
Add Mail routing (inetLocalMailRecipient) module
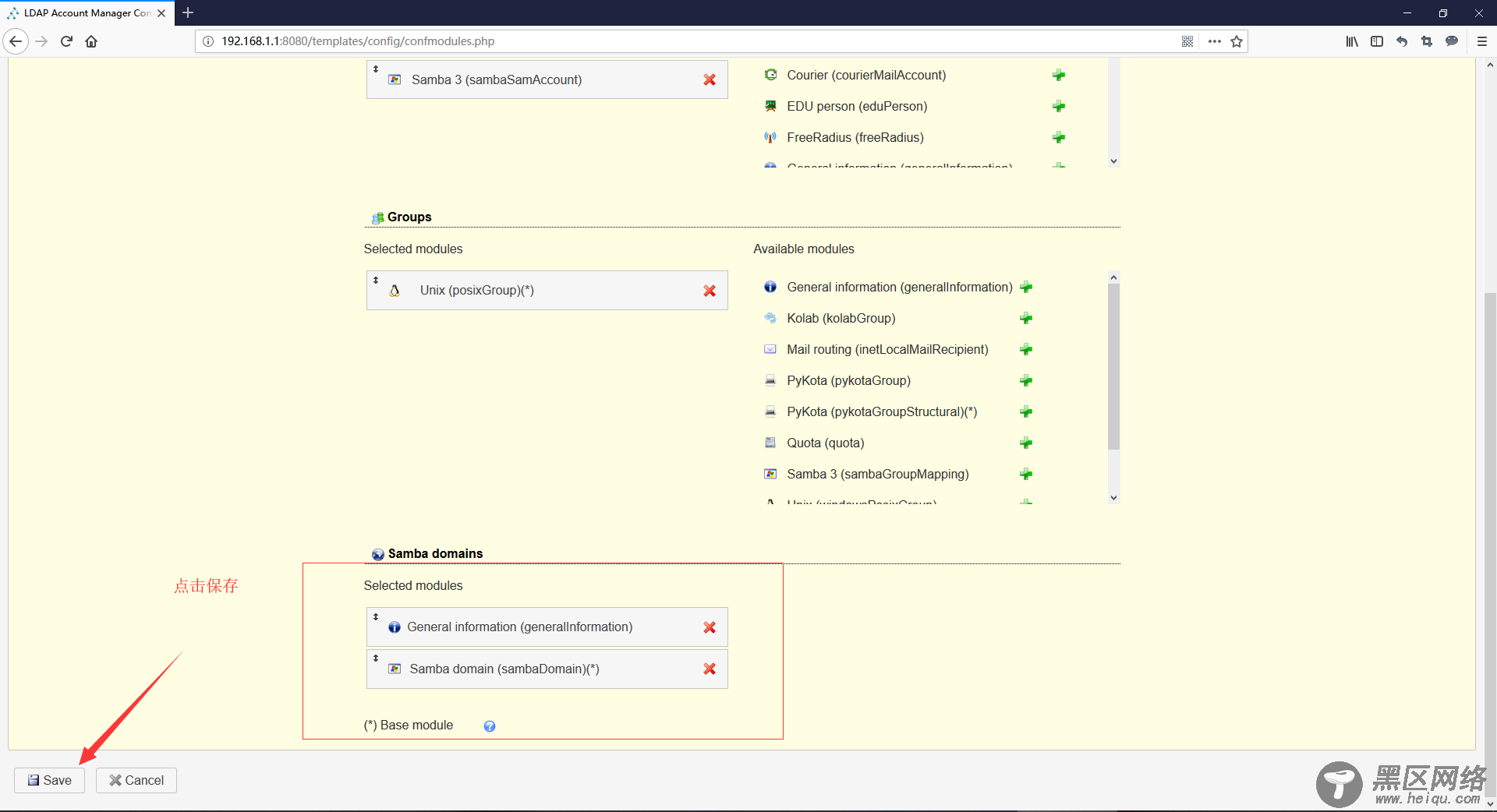coord(1026,349)
